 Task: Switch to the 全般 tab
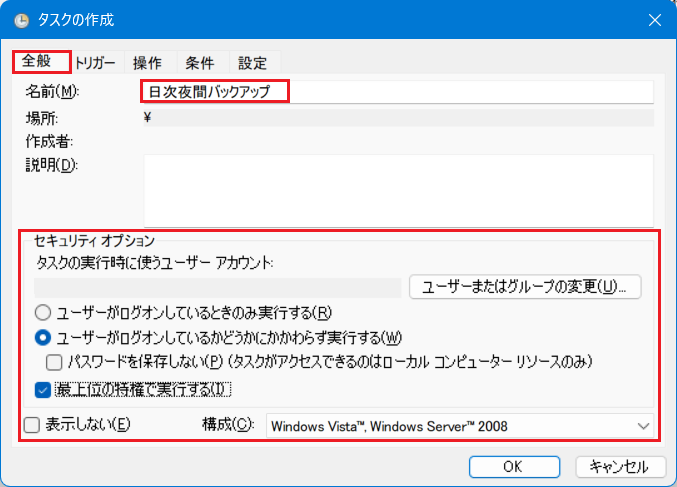pos(41,62)
